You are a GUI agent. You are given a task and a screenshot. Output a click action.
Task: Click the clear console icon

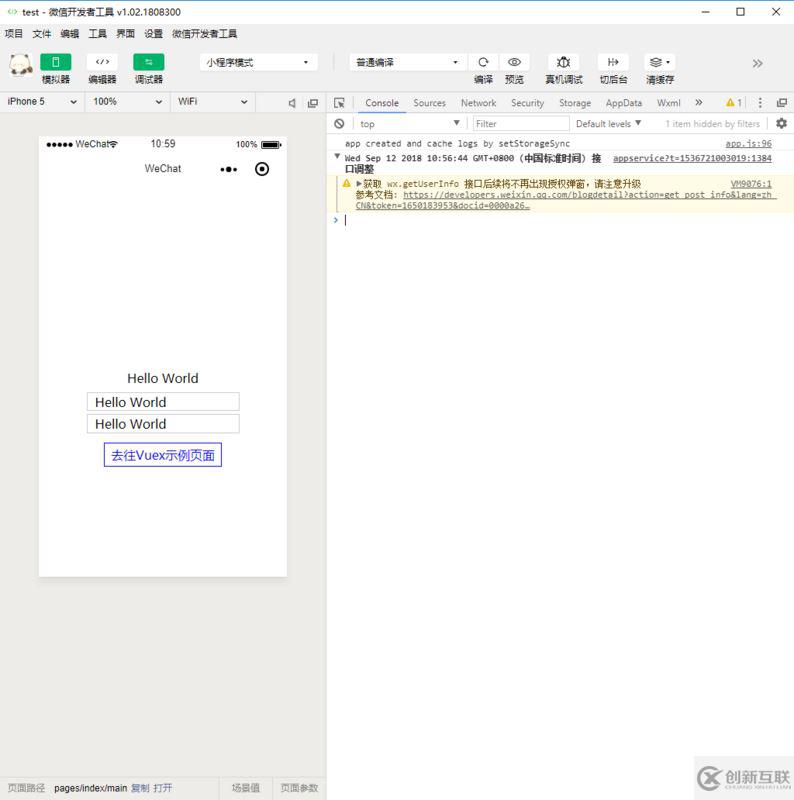(x=339, y=123)
